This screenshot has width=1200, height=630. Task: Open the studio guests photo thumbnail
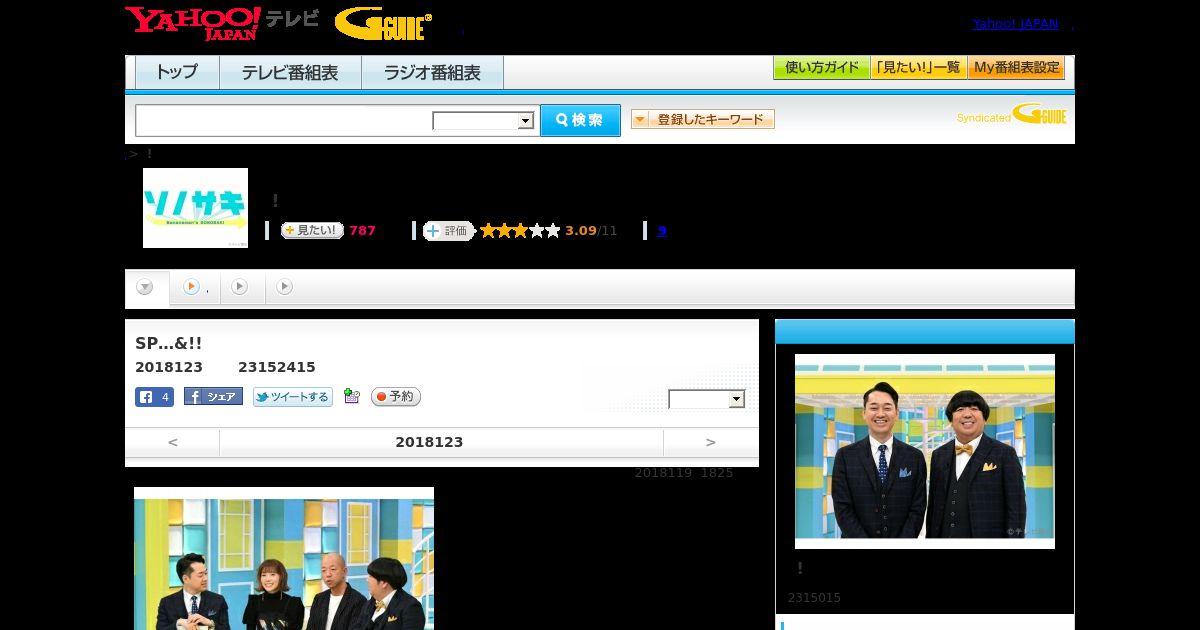click(x=284, y=558)
